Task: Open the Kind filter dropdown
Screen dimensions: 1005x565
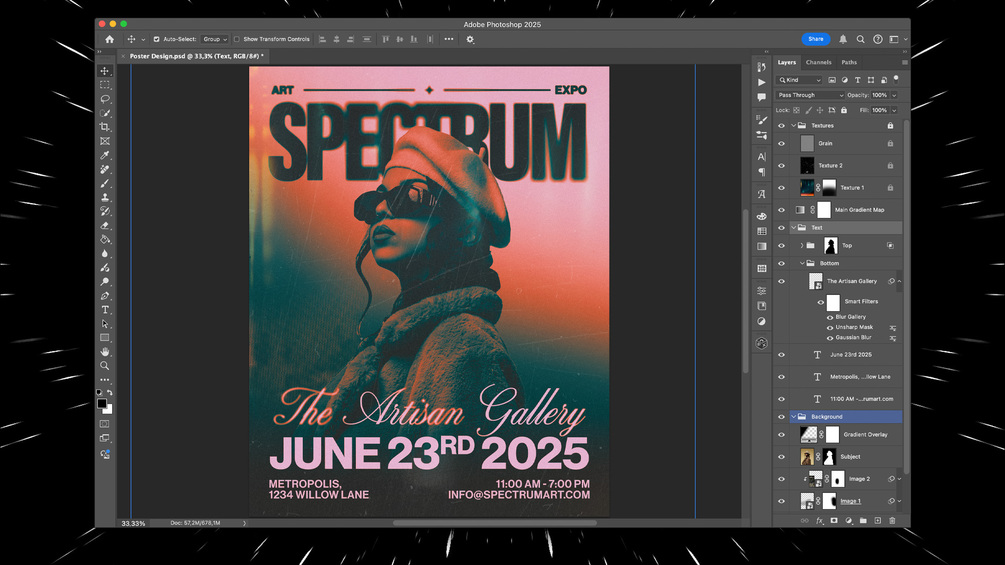Action: pos(799,80)
